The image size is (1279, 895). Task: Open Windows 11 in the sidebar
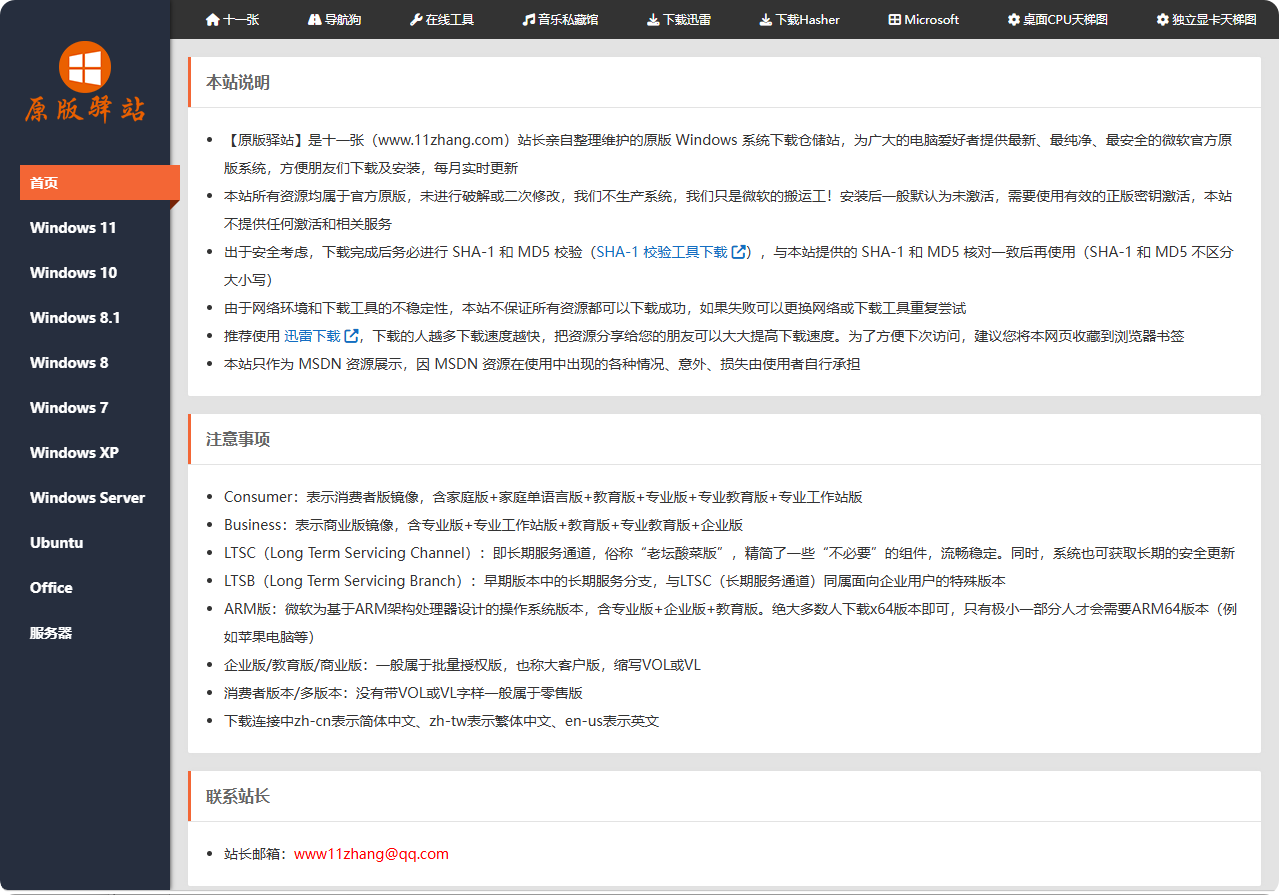(x=73, y=228)
